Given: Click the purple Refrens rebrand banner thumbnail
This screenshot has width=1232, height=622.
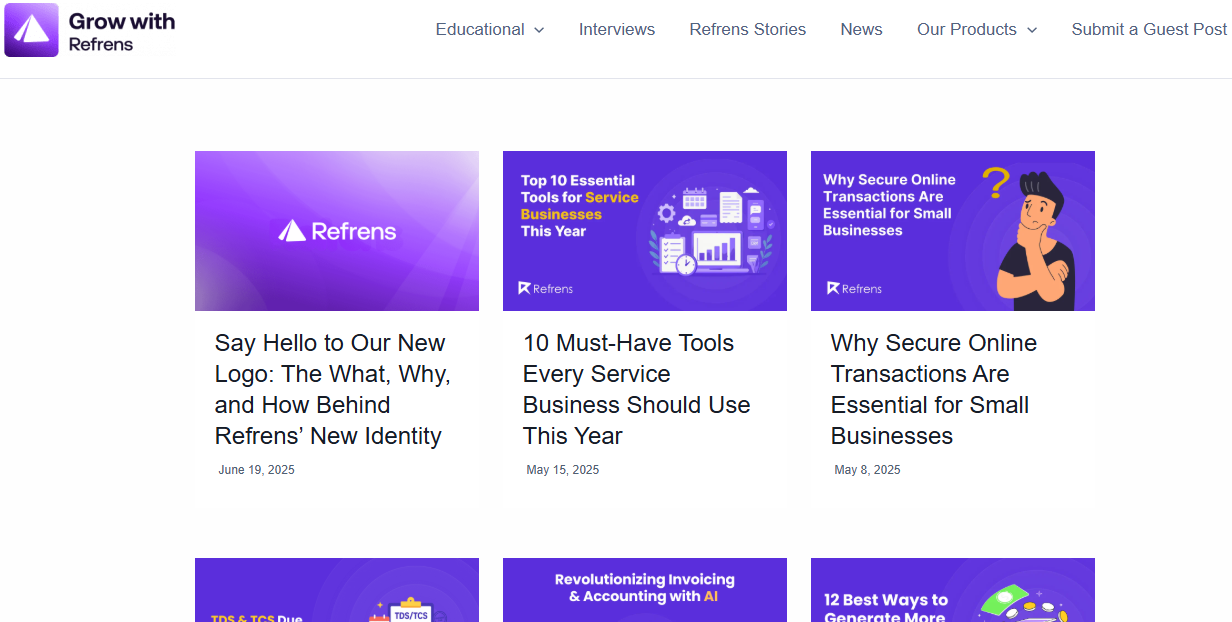Looking at the screenshot, I should (336, 231).
